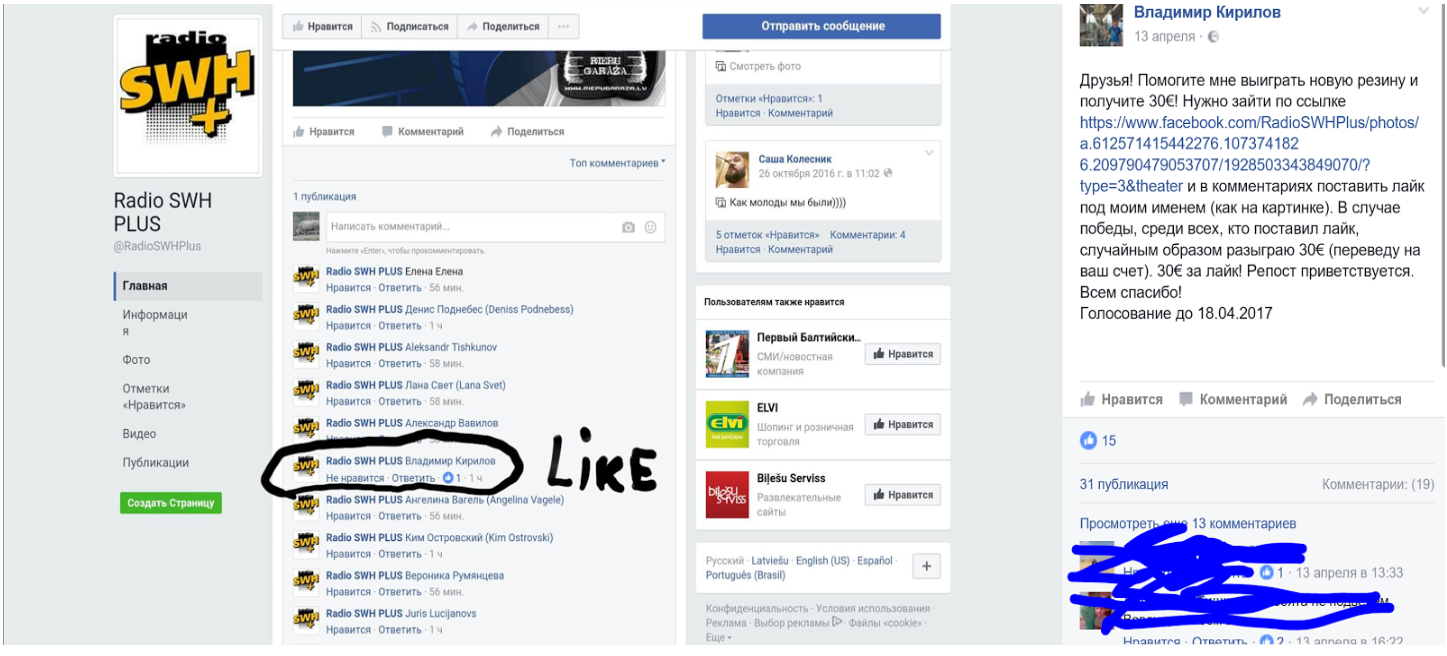1447x656 pixels.
Task: Open Саша Колесник's profile name link
Action: click(794, 159)
